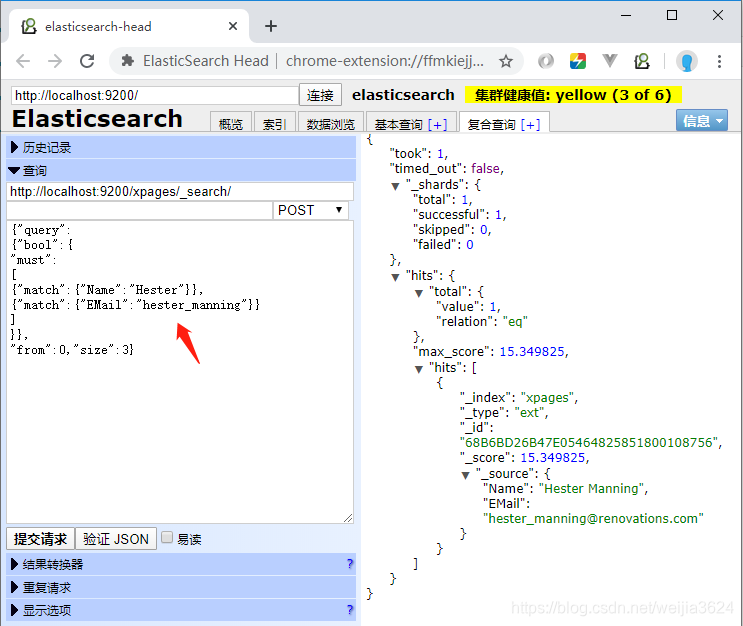Viewport: 743px width, 626px height.
Task: Switch to the 基本查询 tab
Action: click(398, 124)
